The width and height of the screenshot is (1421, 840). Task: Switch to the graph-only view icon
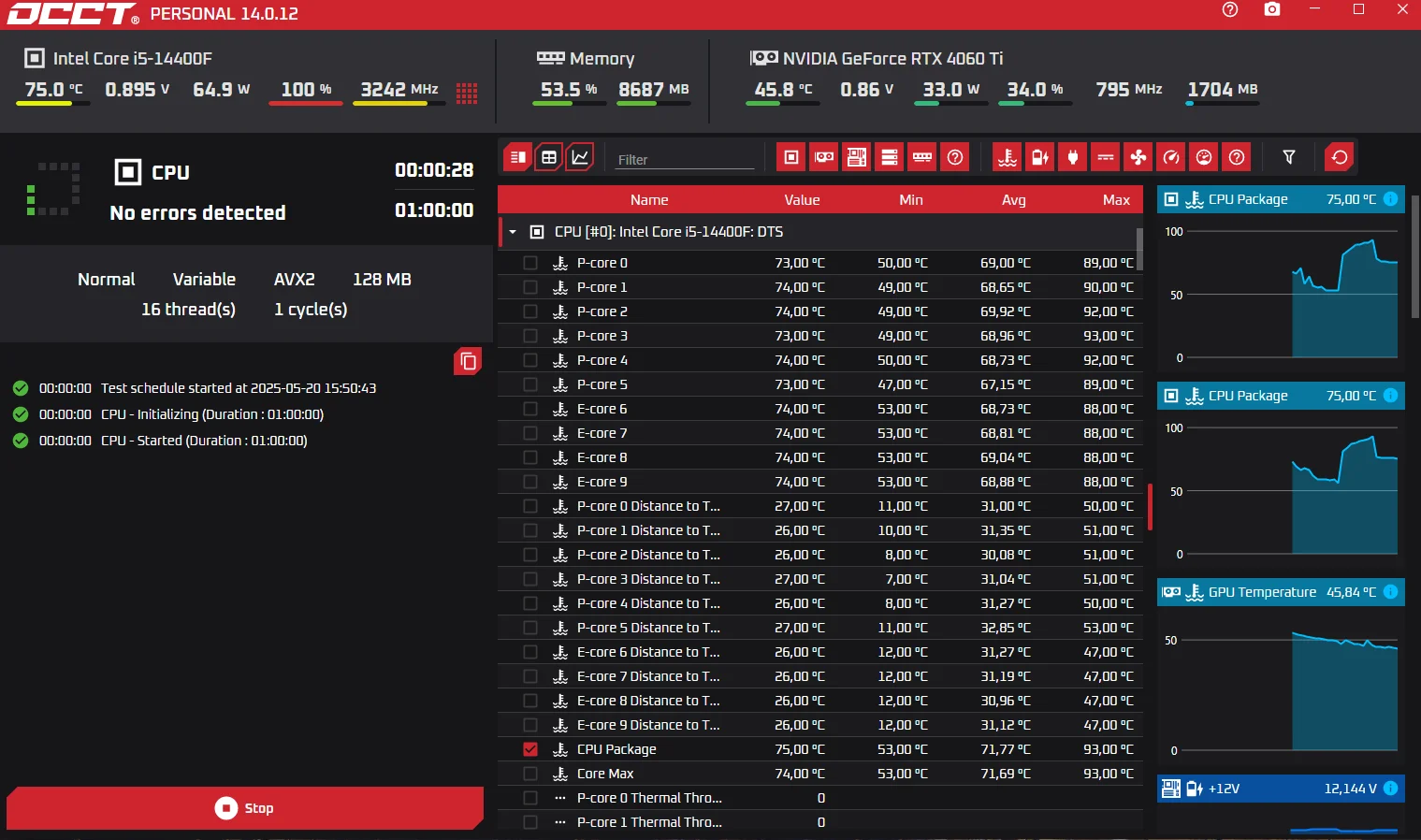coord(581,157)
